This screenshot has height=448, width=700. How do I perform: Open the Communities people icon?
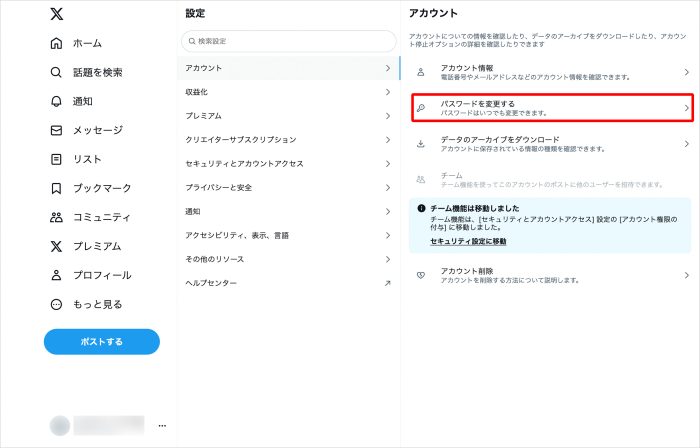coord(56,217)
